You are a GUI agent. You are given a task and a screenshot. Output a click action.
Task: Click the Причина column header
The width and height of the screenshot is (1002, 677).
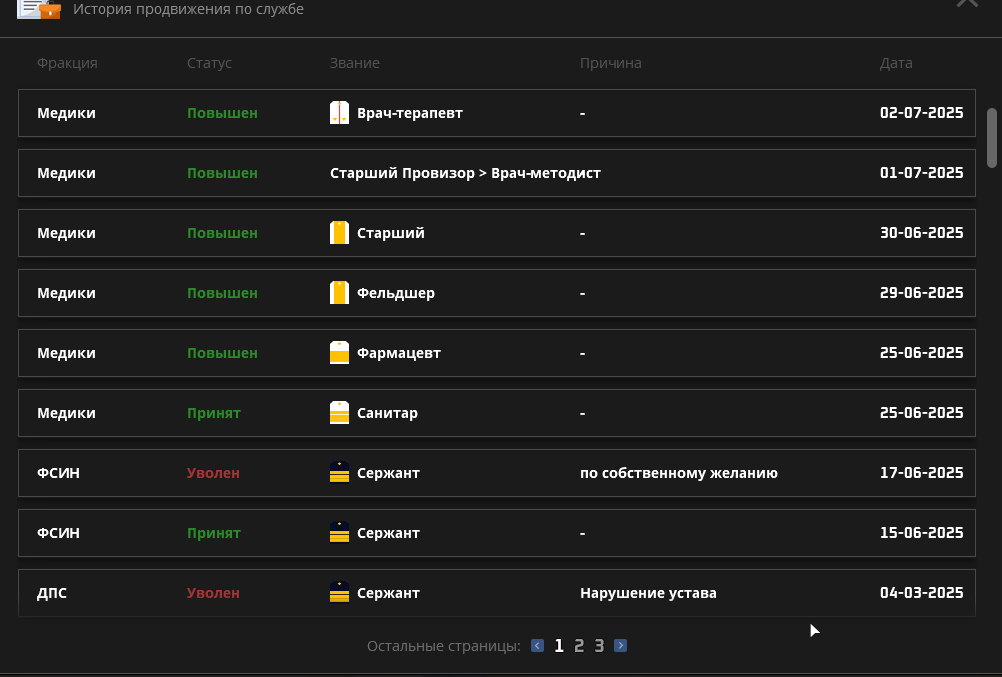point(610,63)
